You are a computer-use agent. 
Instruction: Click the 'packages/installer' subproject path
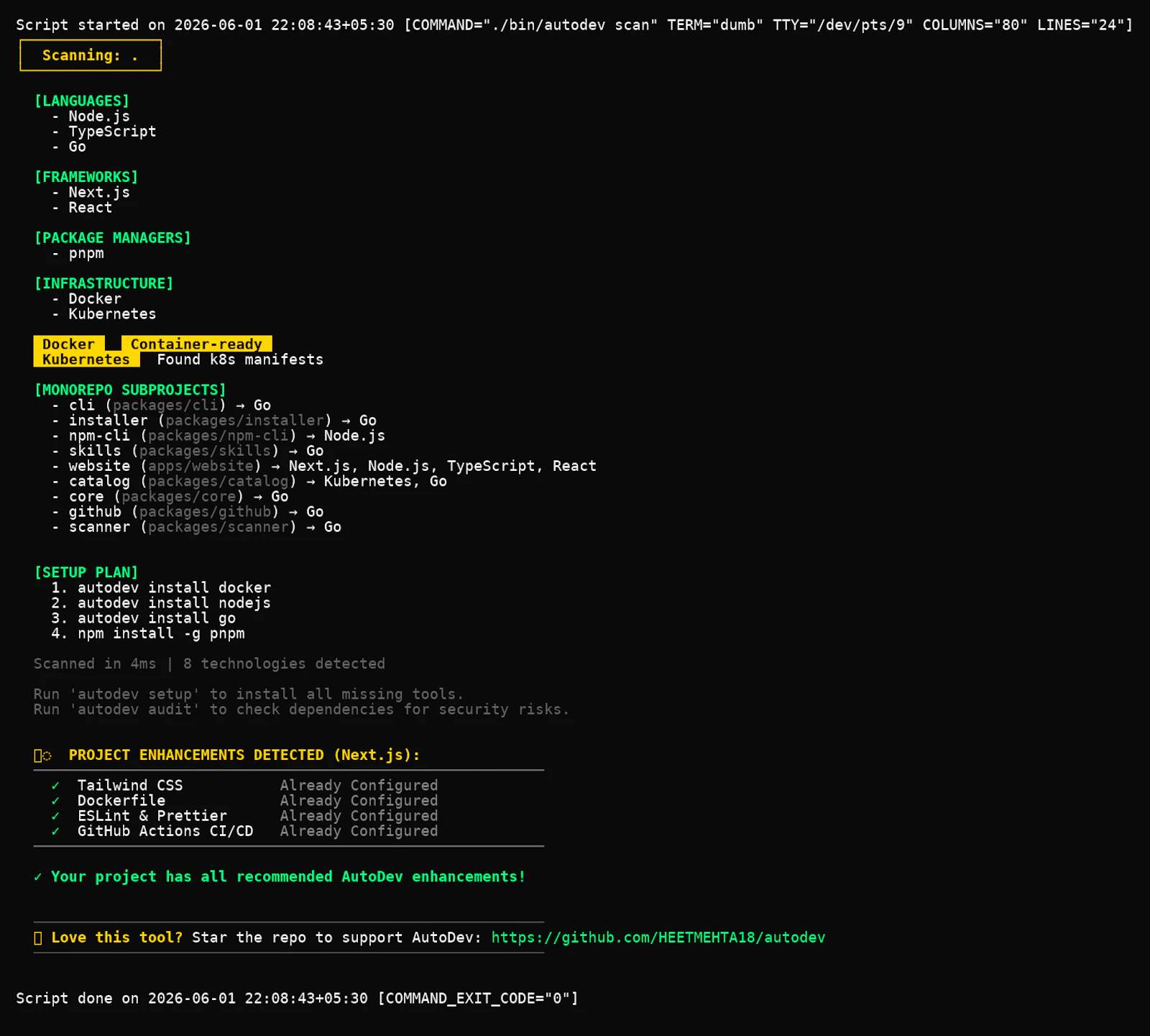(245, 421)
